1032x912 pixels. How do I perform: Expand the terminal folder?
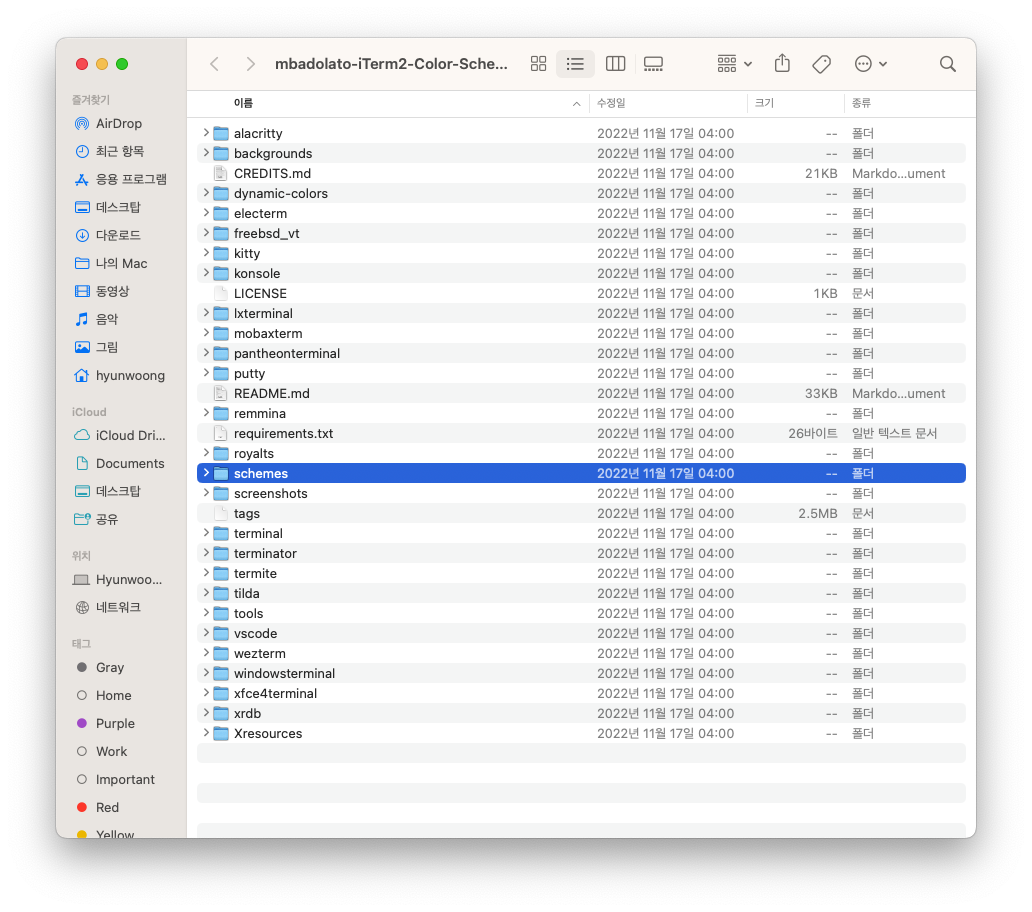[x=206, y=533]
